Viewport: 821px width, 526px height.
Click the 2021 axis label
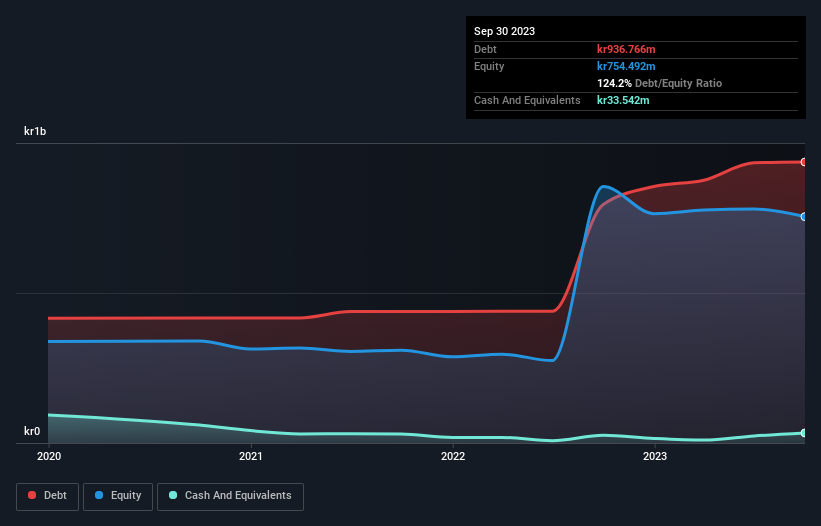(251, 456)
